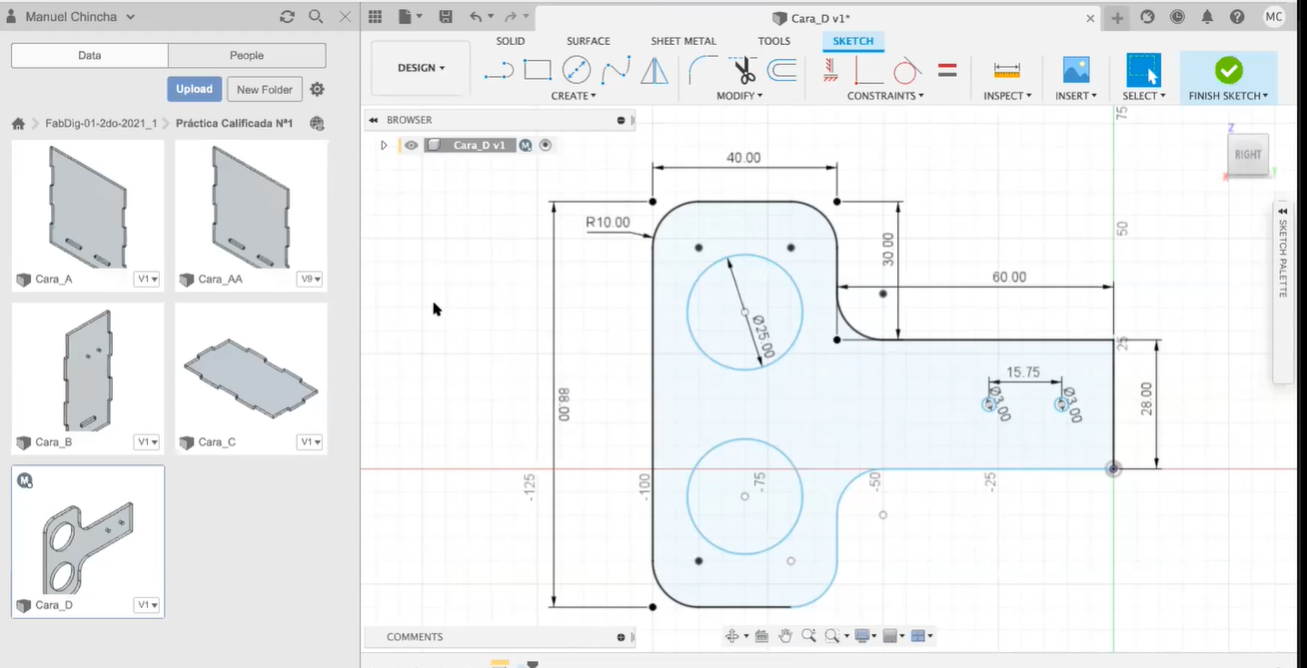Switch to the SHEET METAL tab

click(683, 41)
